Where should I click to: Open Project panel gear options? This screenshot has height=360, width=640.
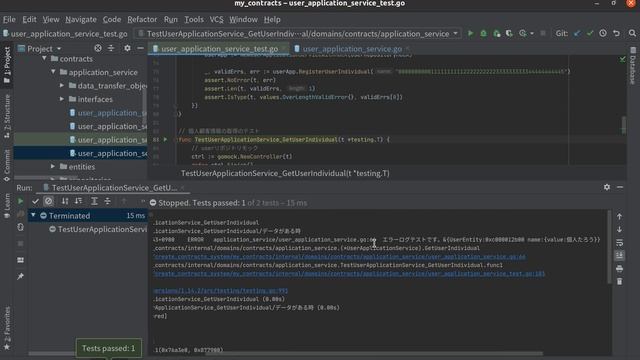127,48
